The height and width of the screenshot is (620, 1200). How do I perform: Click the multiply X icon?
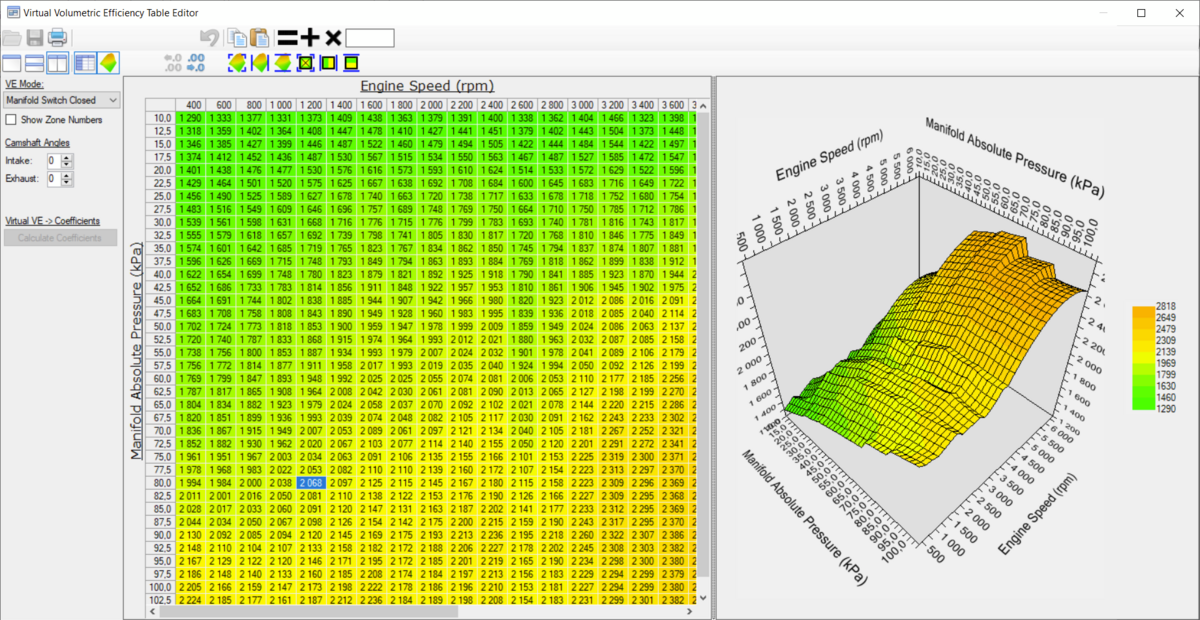click(333, 38)
